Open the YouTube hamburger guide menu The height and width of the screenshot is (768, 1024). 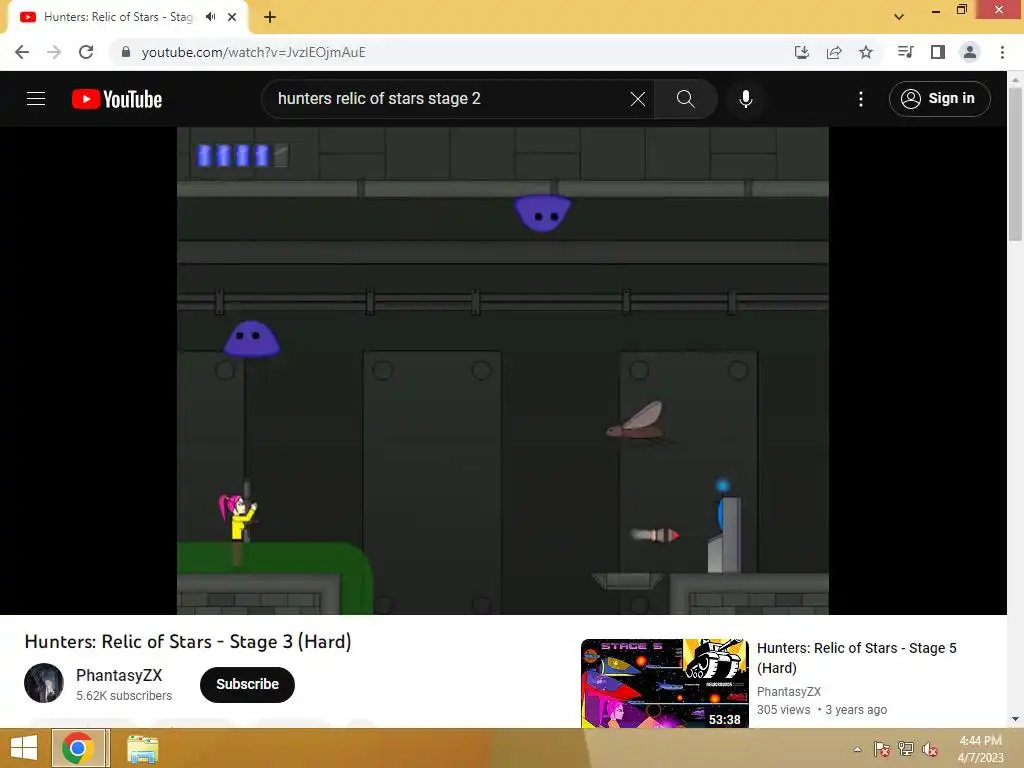pos(36,99)
